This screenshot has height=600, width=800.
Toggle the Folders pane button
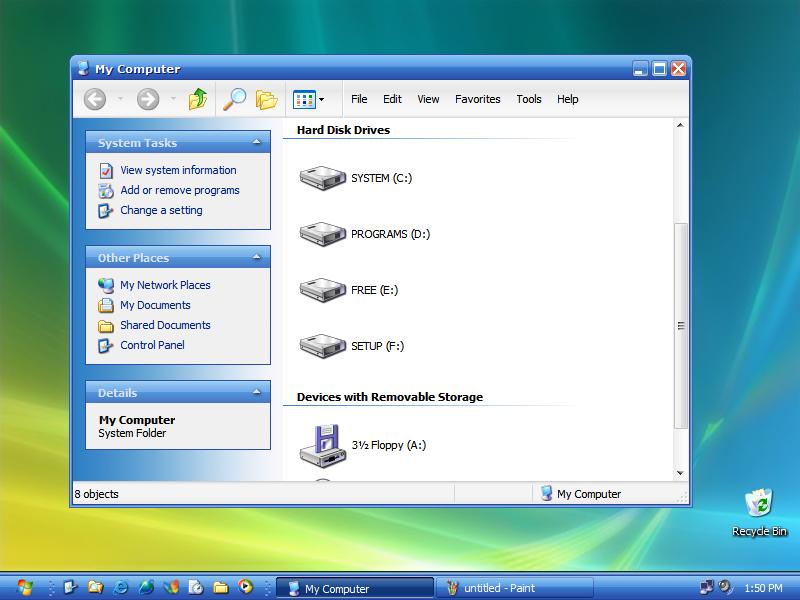(266, 99)
